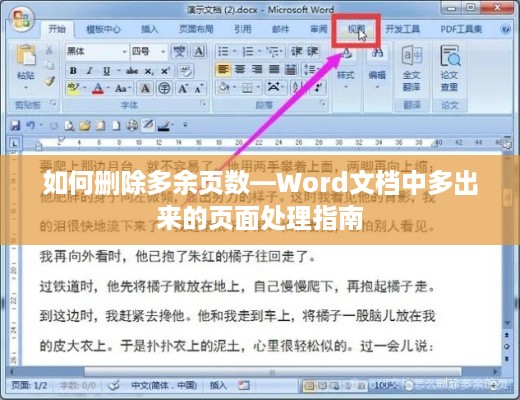Click the Increase Indent icon

312,51
